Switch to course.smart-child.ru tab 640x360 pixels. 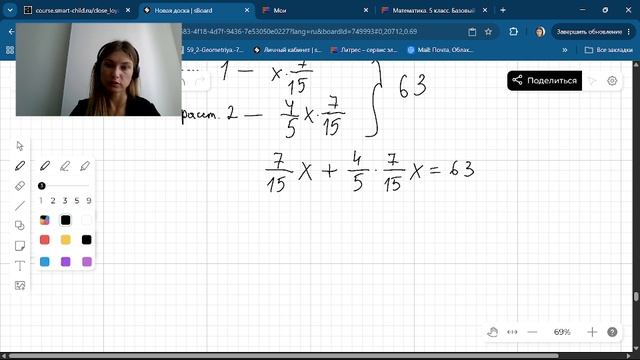click(x=77, y=10)
